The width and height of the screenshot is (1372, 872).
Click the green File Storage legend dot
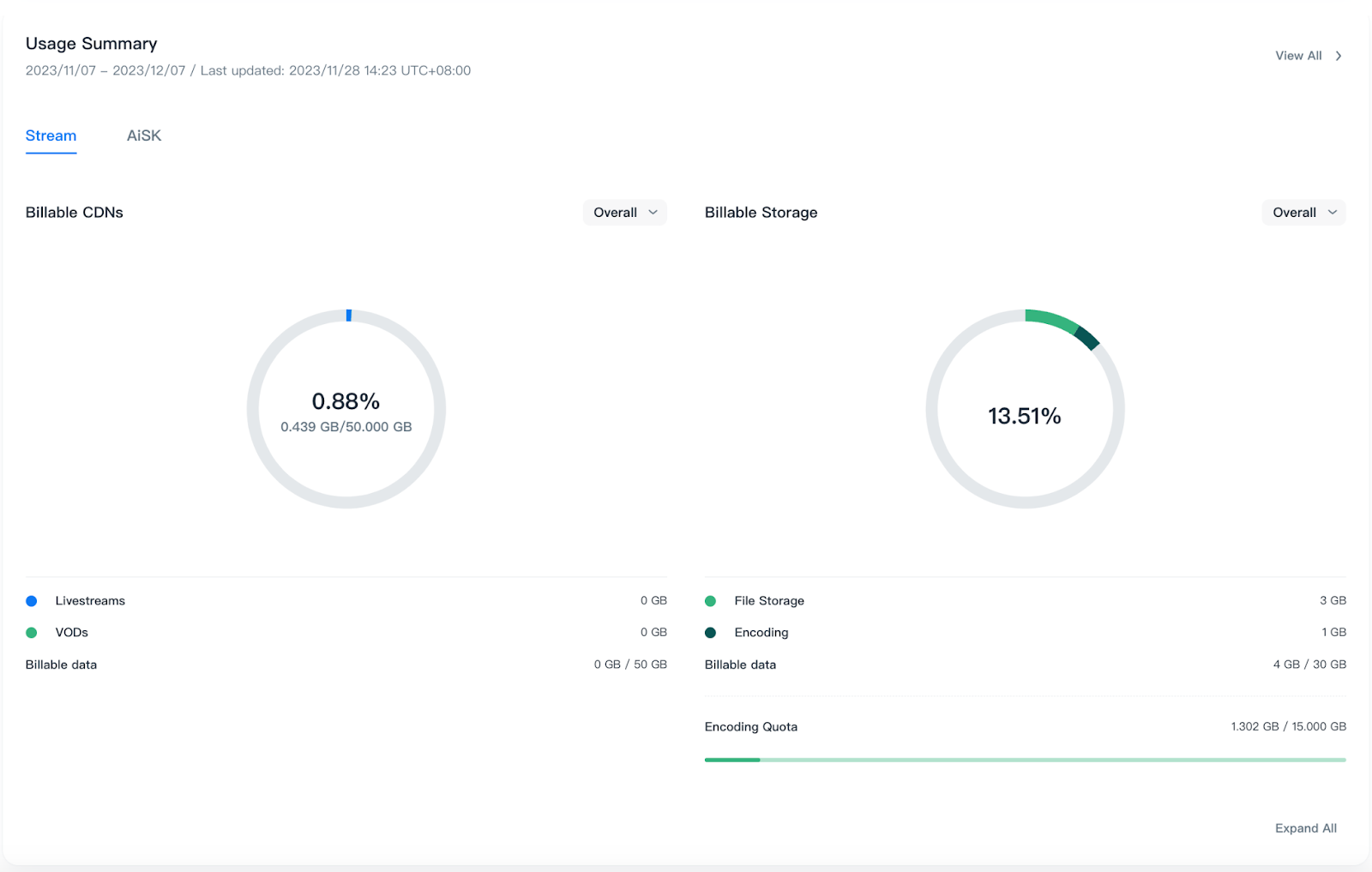click(710, 601)
